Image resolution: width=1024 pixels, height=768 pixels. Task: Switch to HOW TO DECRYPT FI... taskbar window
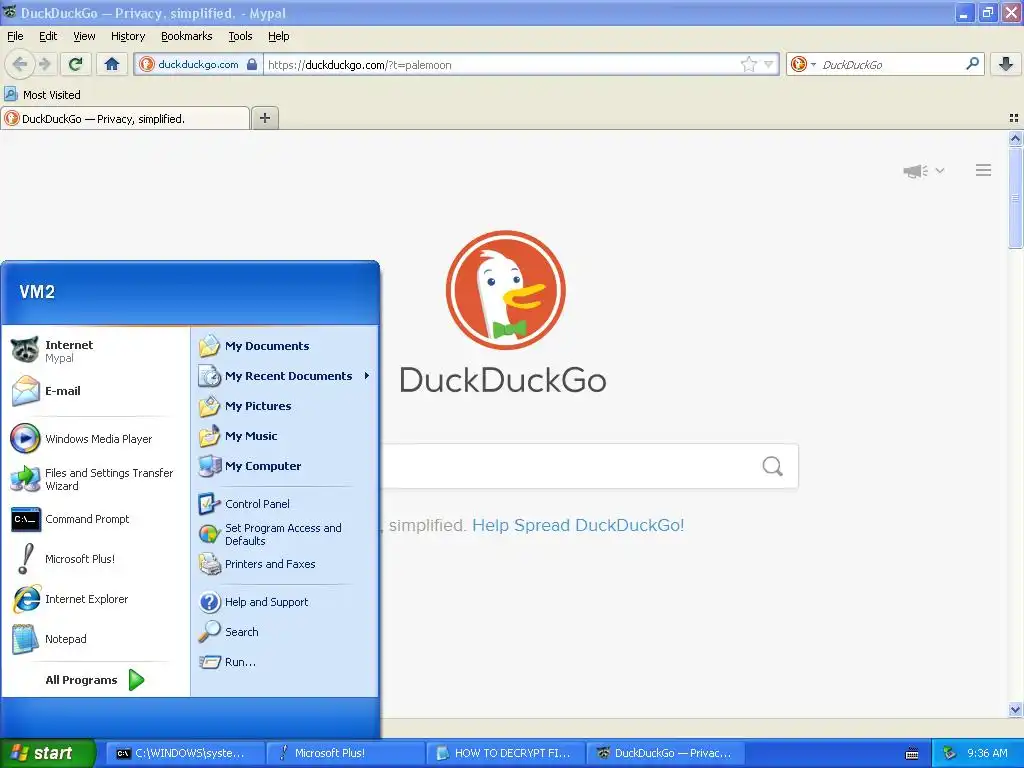coord(505,753)
